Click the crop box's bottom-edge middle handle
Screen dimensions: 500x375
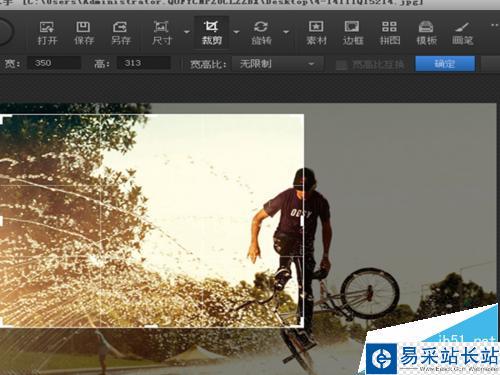[x=151, y=326]
